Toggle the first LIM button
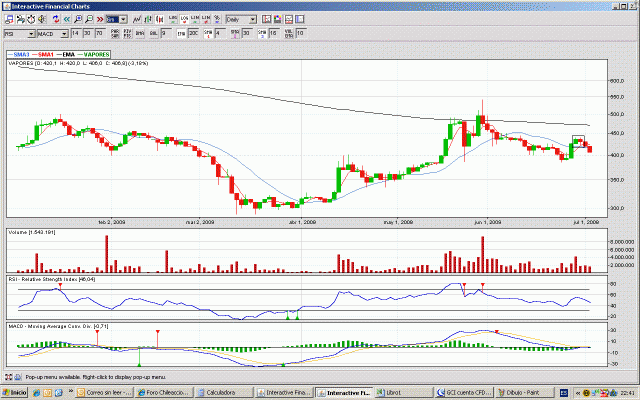Image resolution: width=640 pixels, height=400 pixels. [195, 19]
